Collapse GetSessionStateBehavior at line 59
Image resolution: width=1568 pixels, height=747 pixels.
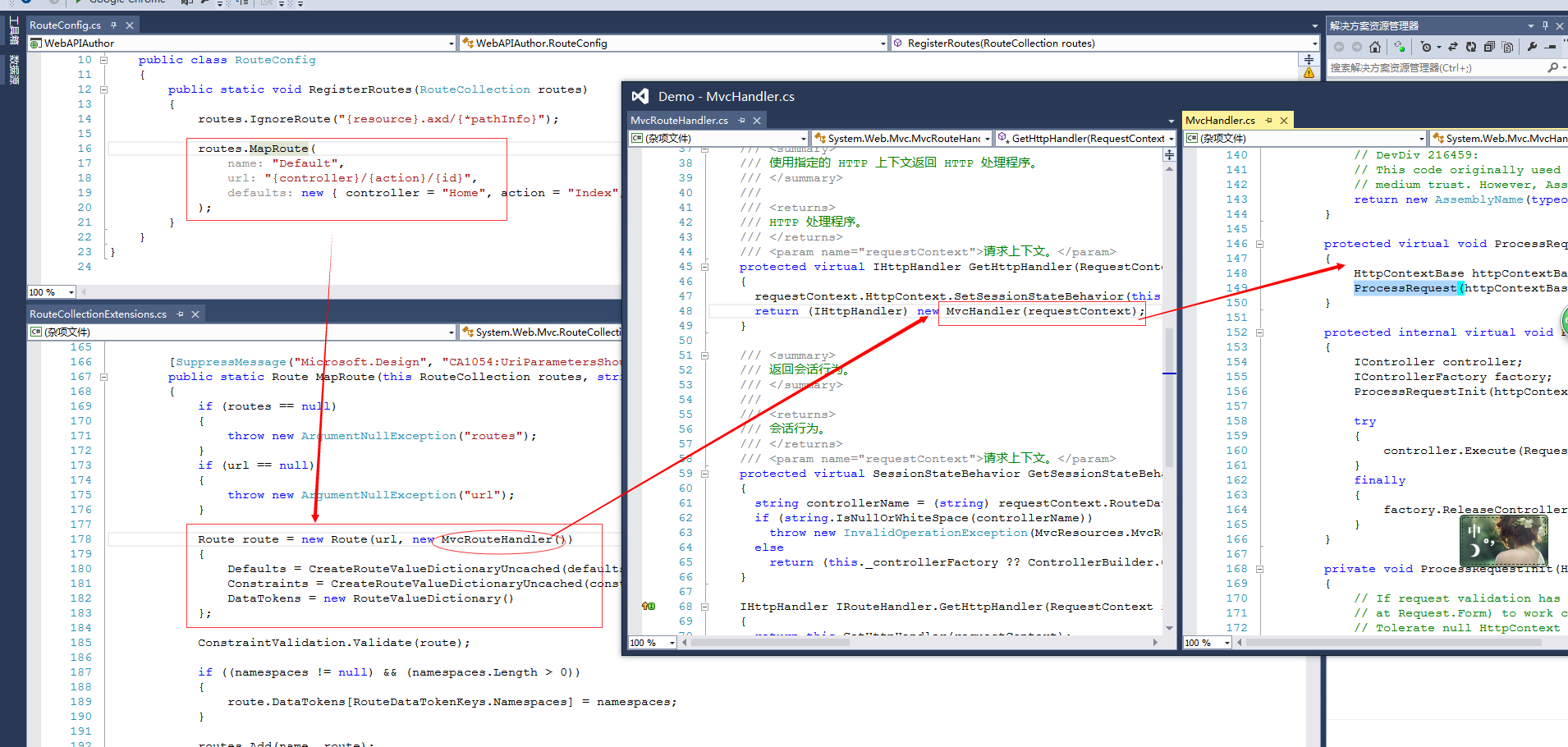[x=704, y=474]
